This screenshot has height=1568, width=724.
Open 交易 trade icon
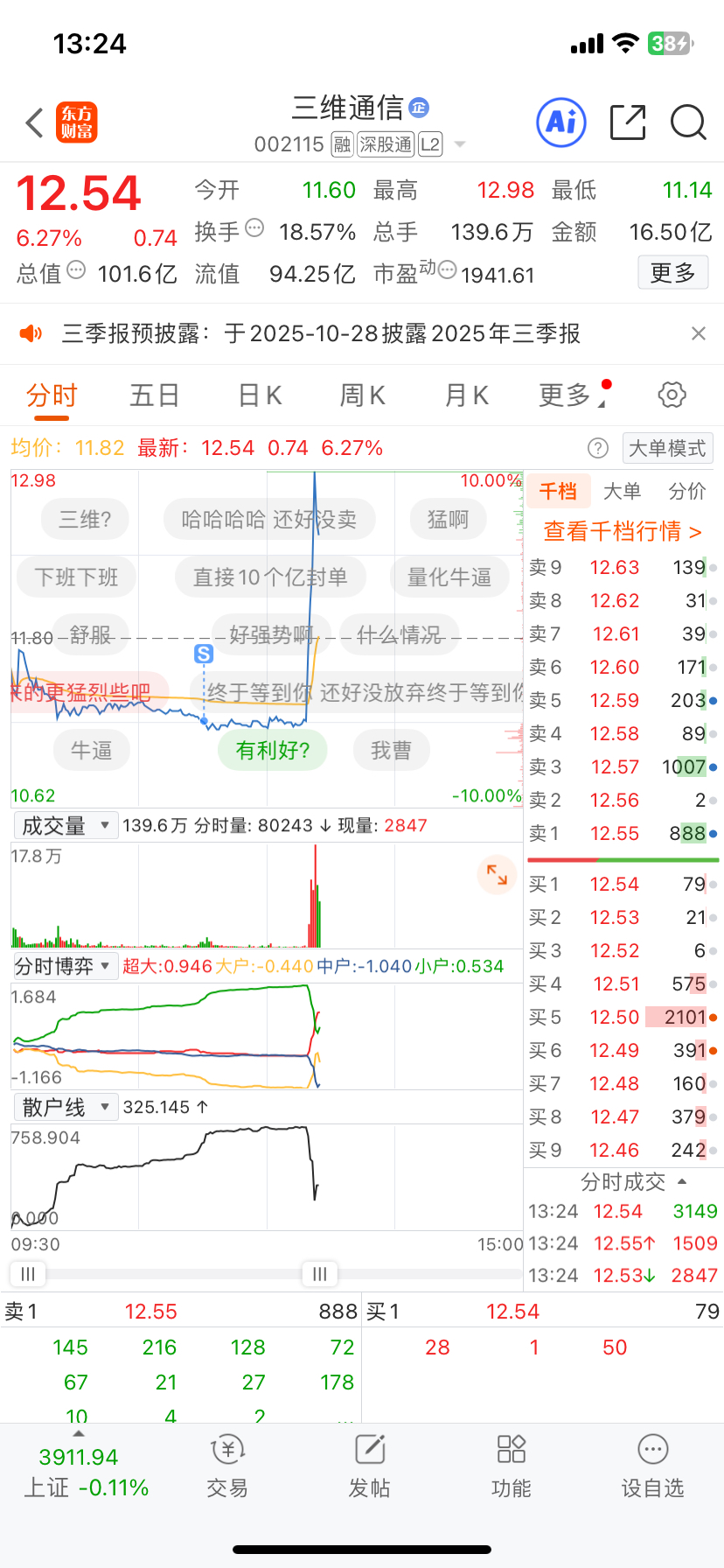[227, 1466]
